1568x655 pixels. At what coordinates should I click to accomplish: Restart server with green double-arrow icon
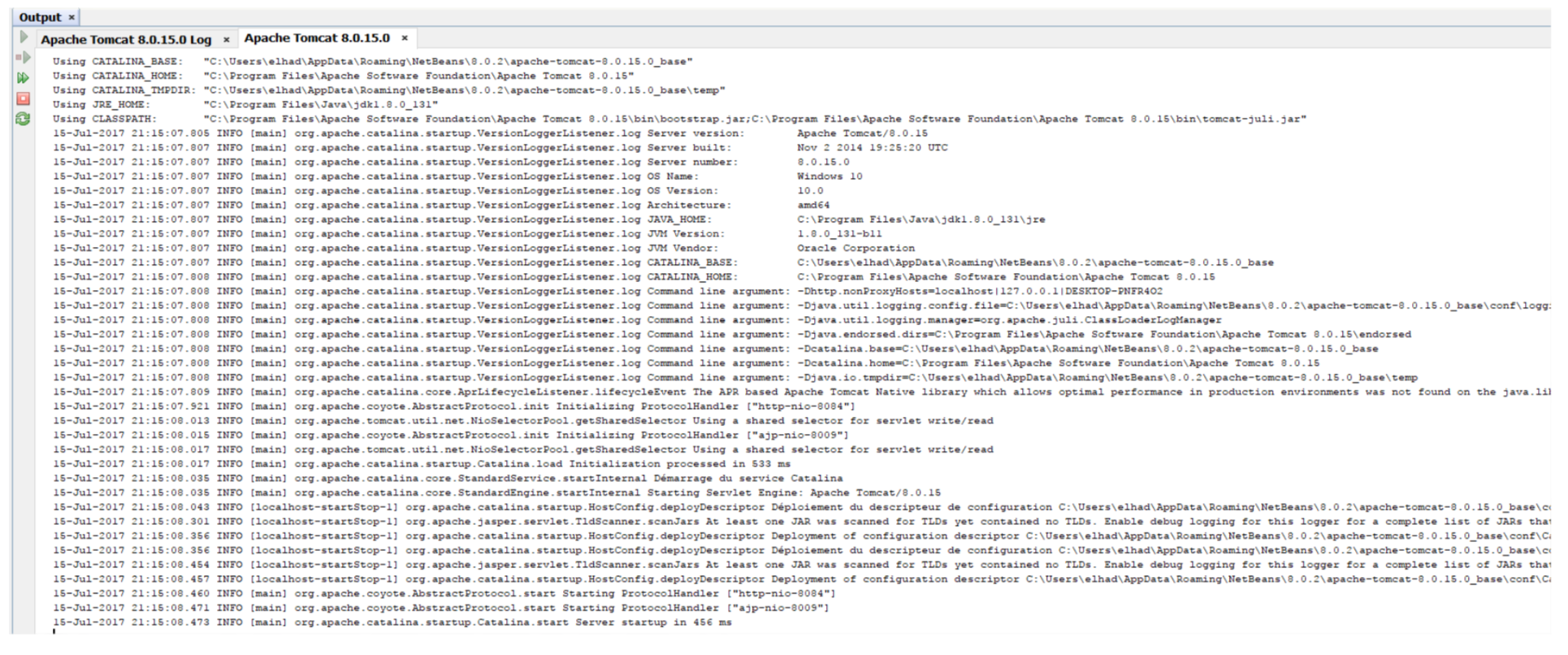24,78
